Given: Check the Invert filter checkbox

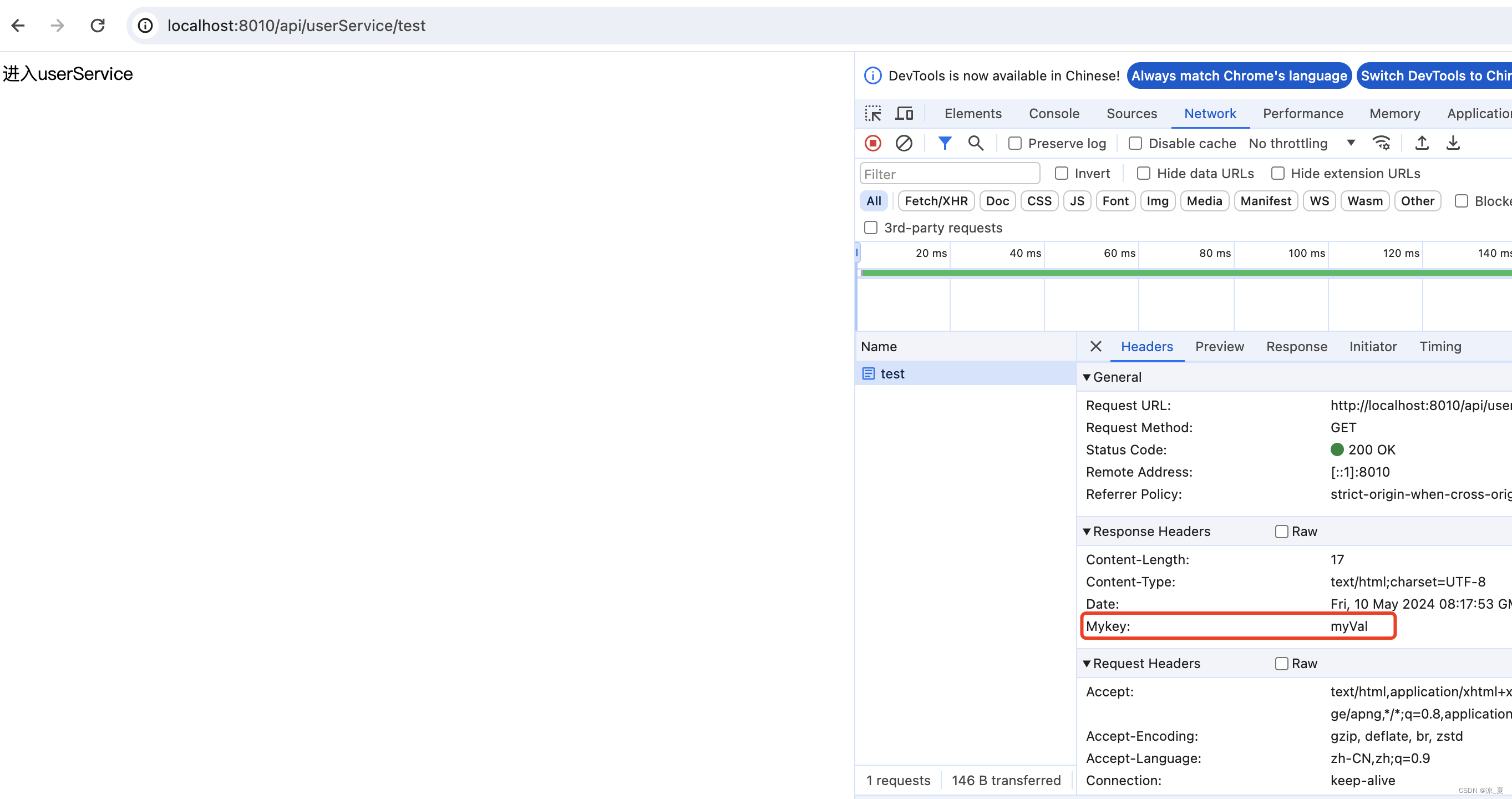Looking at the screenshot, I should (1061, 174).
